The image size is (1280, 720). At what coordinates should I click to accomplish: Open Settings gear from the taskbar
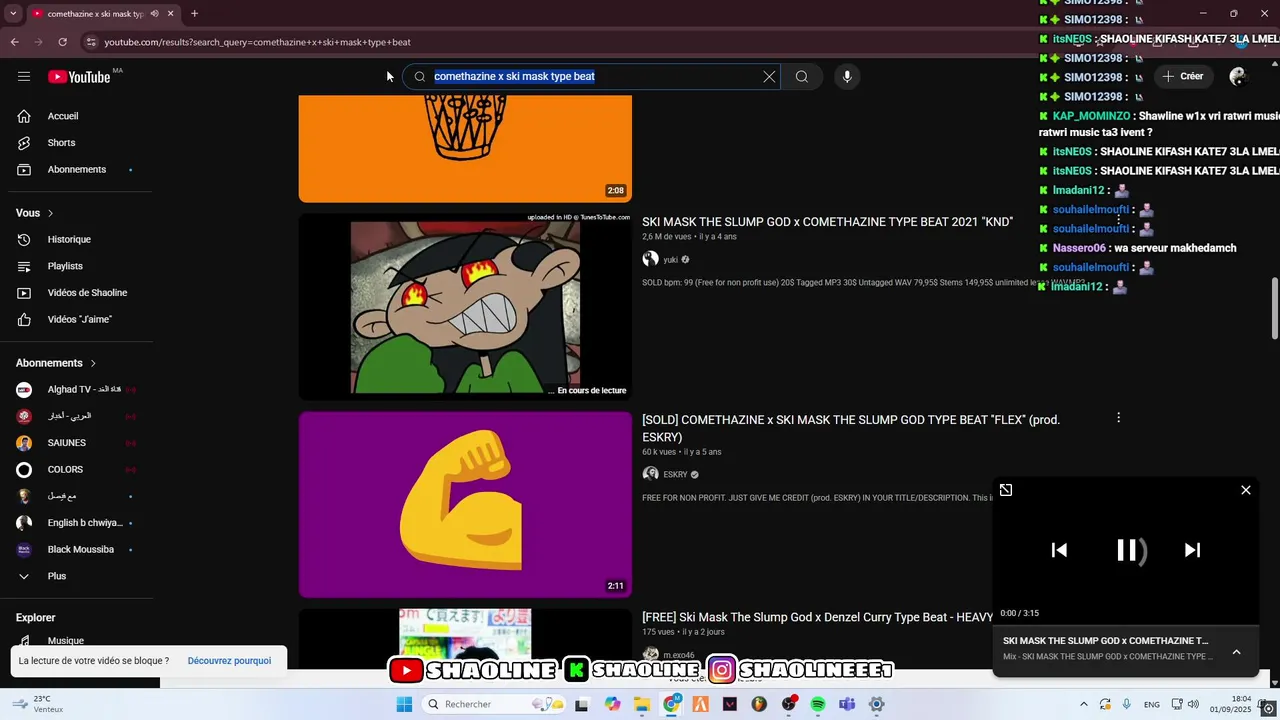pyautogui.click(x=877, y=704)
